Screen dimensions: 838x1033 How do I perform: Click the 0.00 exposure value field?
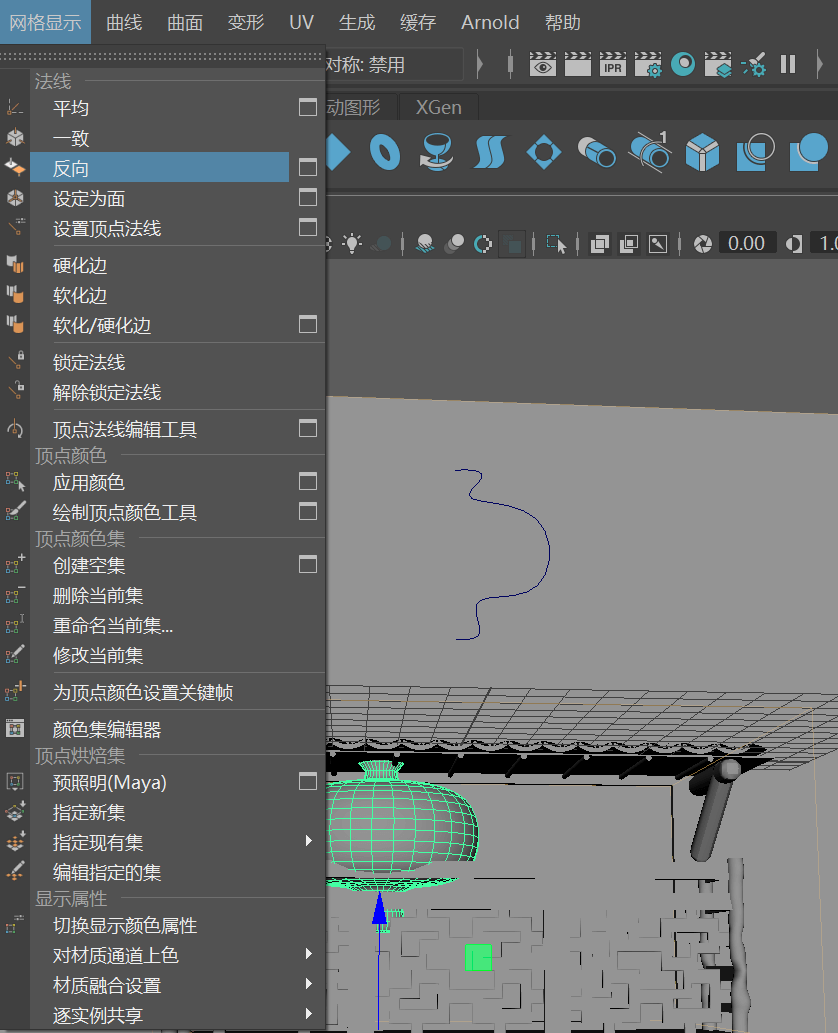click(746, 244)
